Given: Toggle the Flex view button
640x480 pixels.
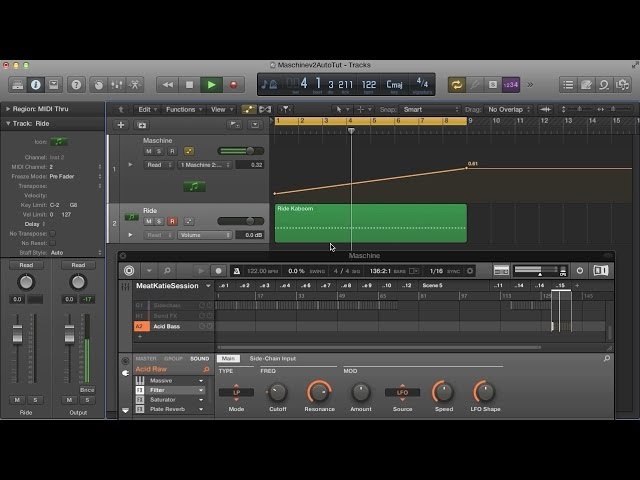Looking at the screenshot, I should (265, 109).
